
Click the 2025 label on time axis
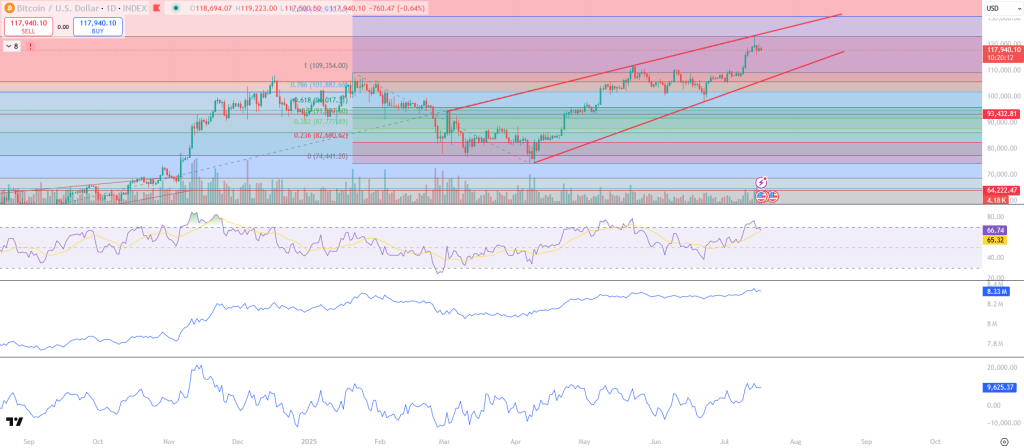[x=309, y=441]
